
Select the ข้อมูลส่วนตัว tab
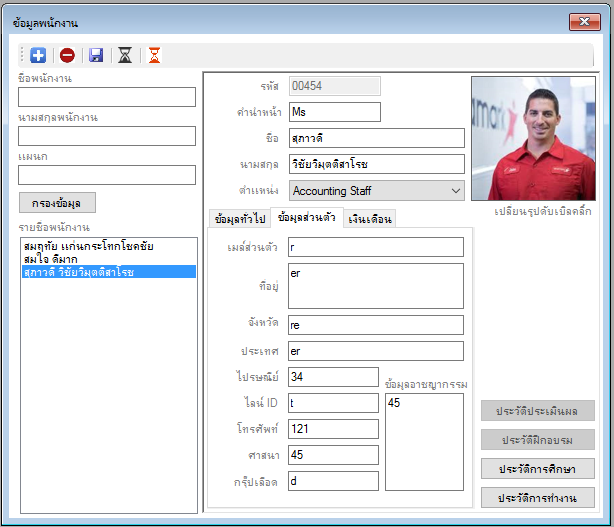307,217
